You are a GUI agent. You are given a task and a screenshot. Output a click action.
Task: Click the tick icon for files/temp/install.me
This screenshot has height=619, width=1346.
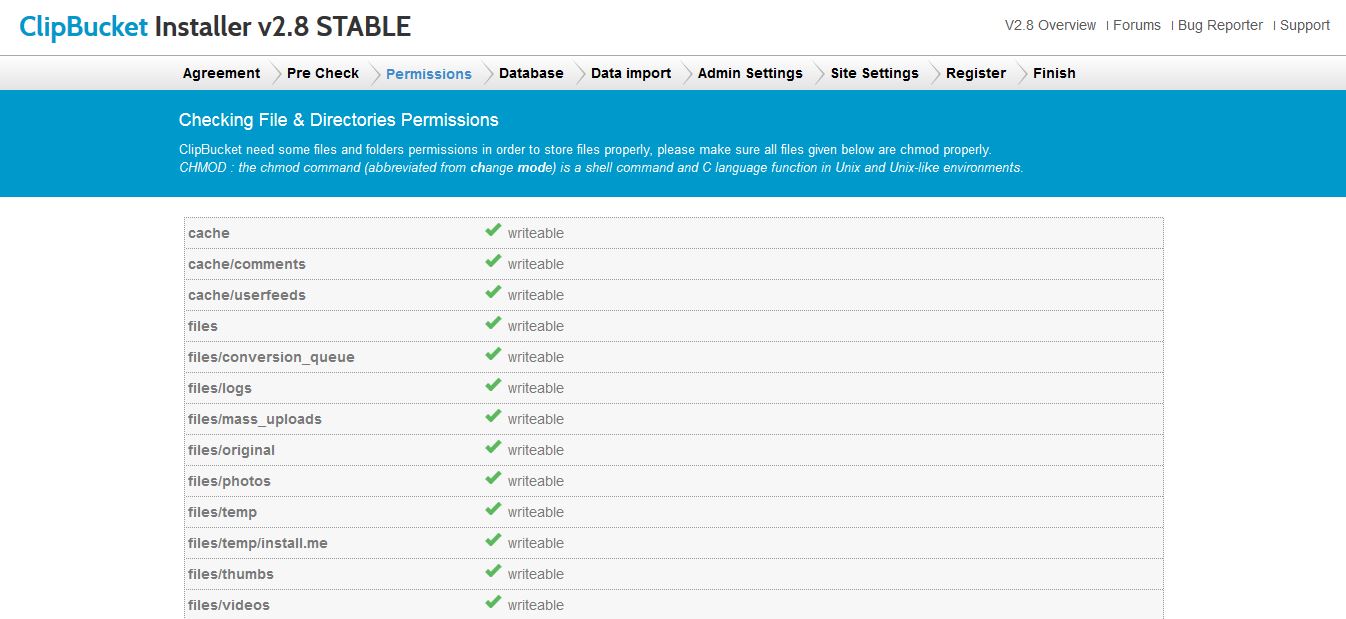[493, 541]
